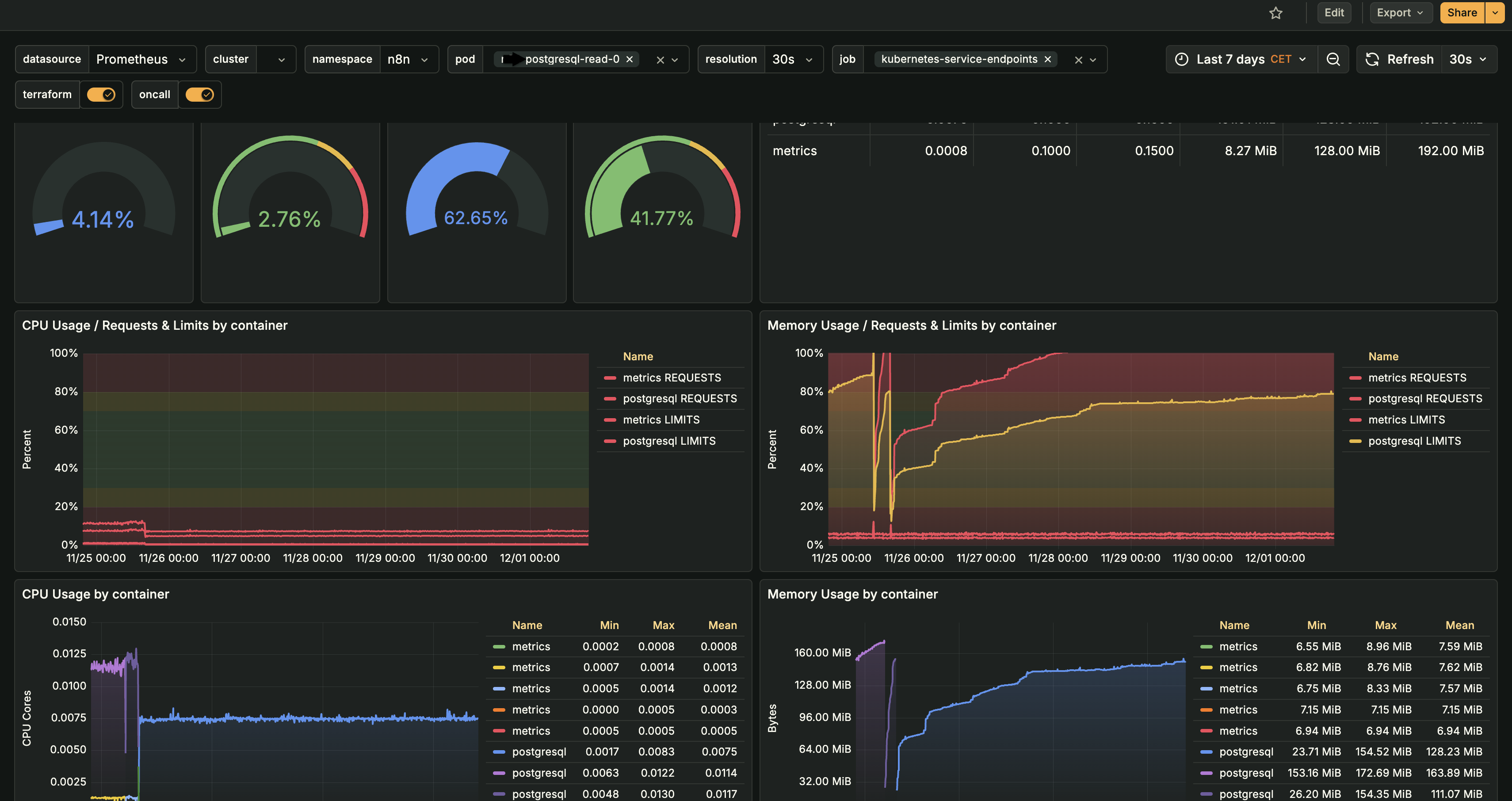
Task: Disable the terraform toggle
Action: 101,94
